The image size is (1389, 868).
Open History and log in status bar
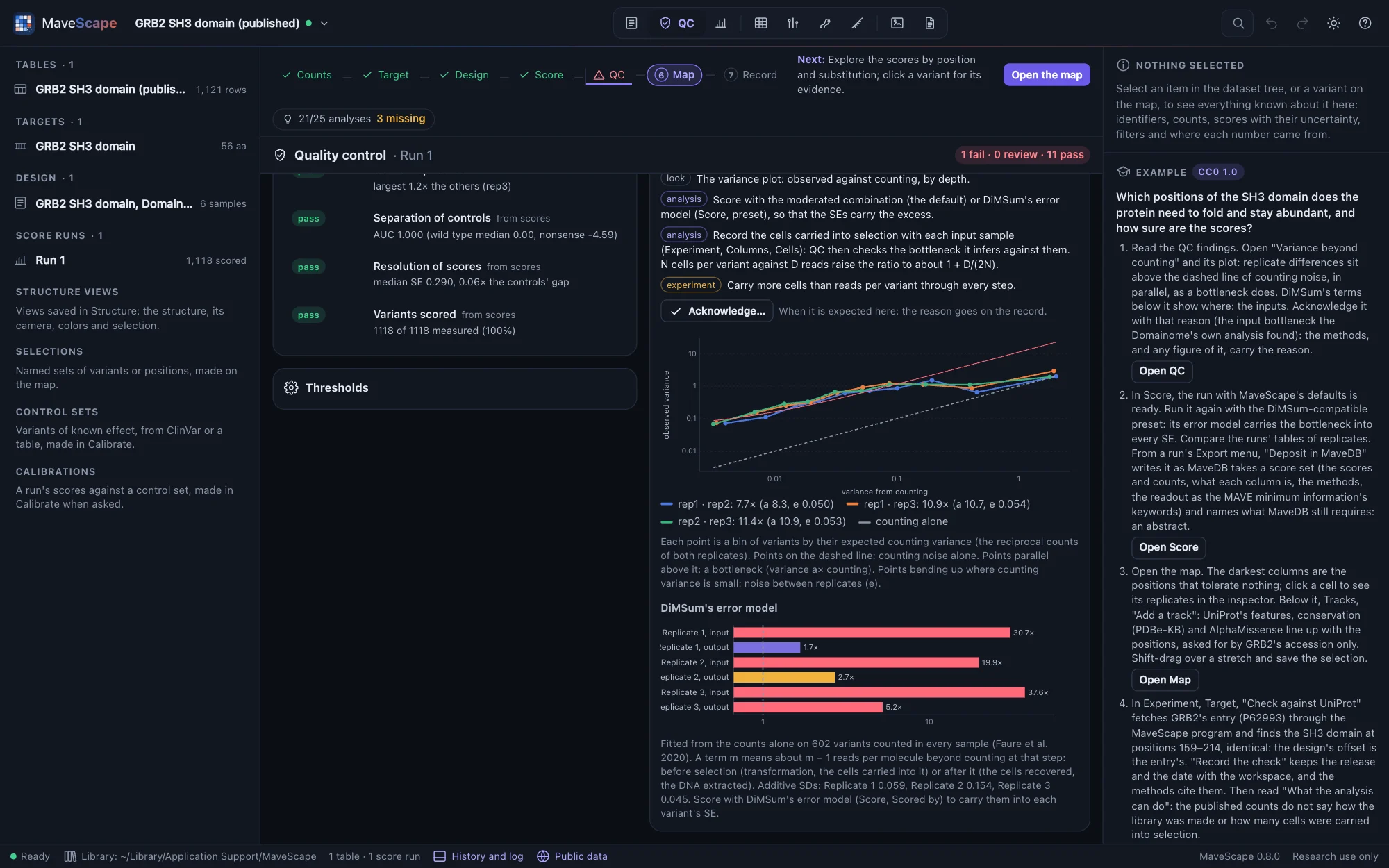(x=479, y=856)
